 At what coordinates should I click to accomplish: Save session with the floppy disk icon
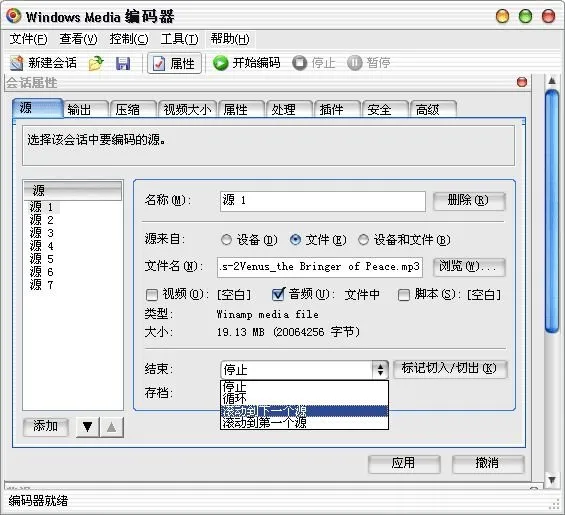click(123, 63)
